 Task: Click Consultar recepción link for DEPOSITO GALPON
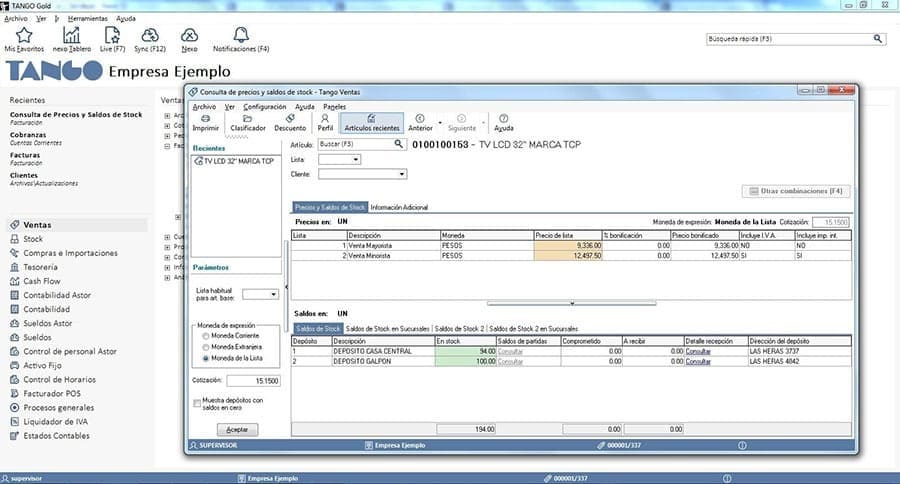[698, 362]
